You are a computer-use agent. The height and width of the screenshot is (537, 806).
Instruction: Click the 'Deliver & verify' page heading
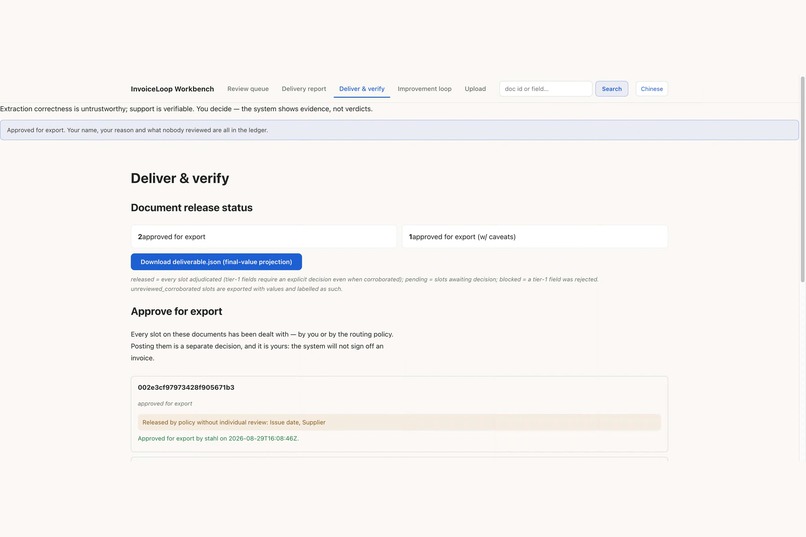coord(180,178)
